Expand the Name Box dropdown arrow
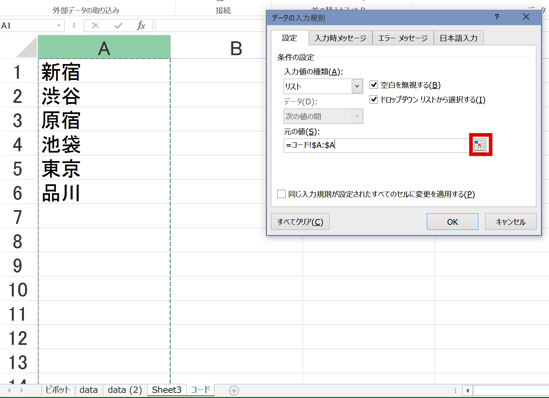 (58, 26)
